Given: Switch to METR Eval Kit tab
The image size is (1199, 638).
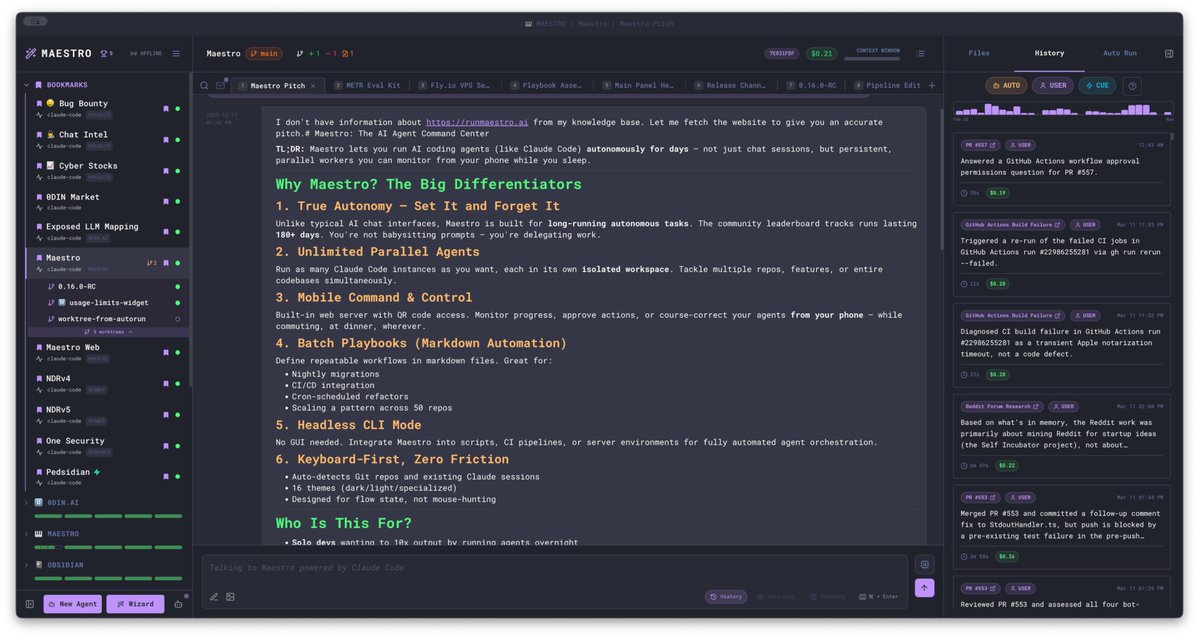Looking at the screenshot, I should click(x=368, y=86).
